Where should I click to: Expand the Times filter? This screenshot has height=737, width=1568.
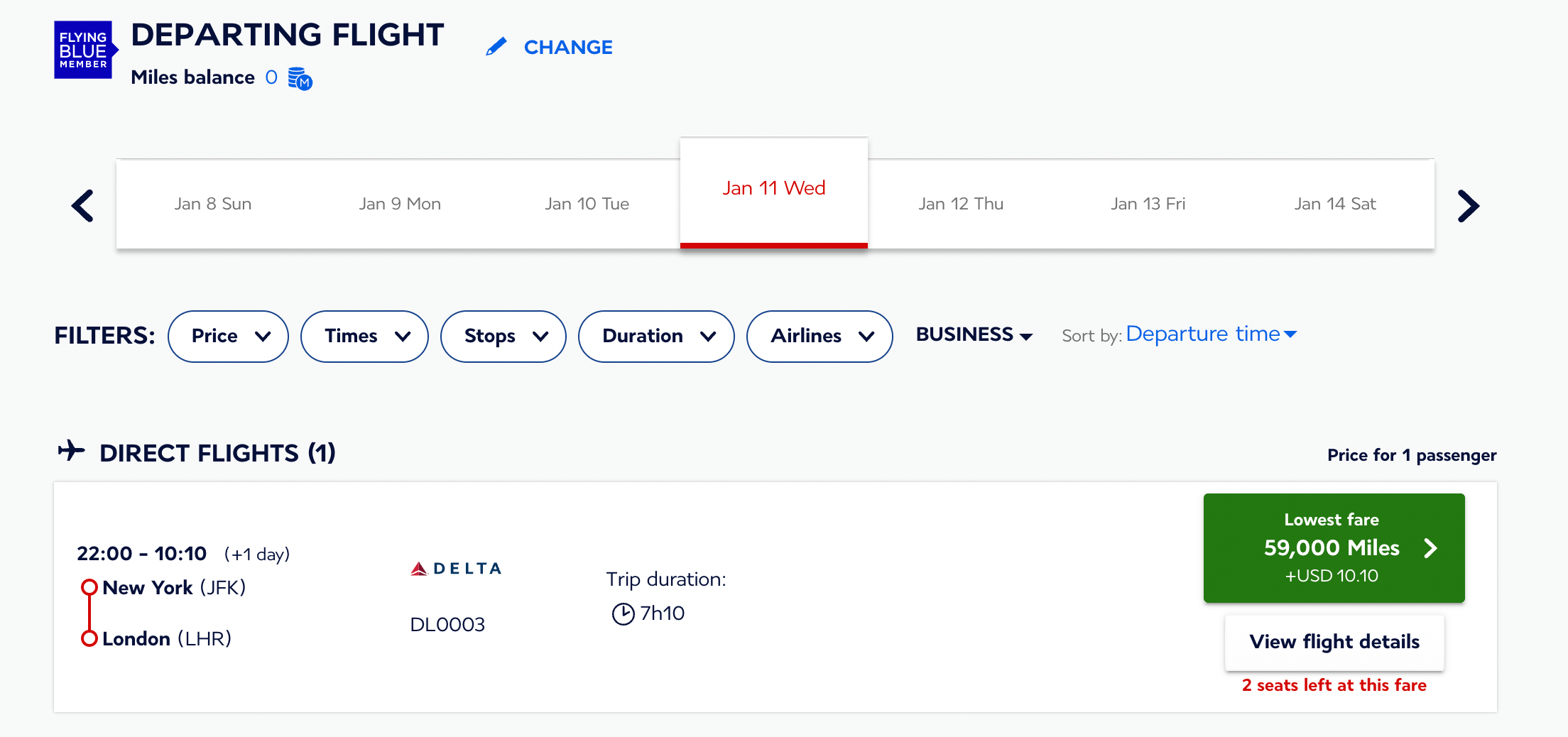[x=364, y=336]
